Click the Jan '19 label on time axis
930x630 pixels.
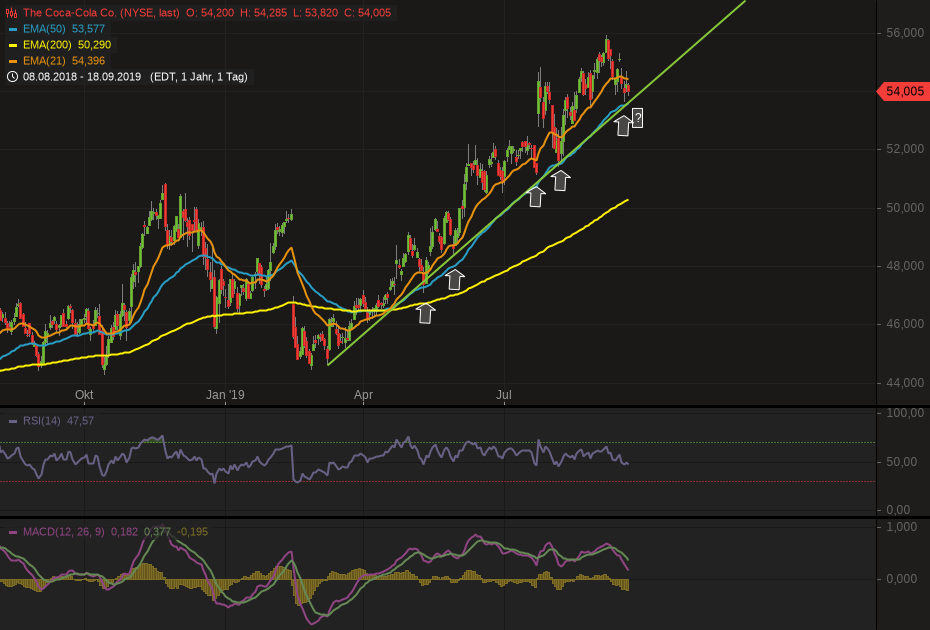tap(225, 395)
